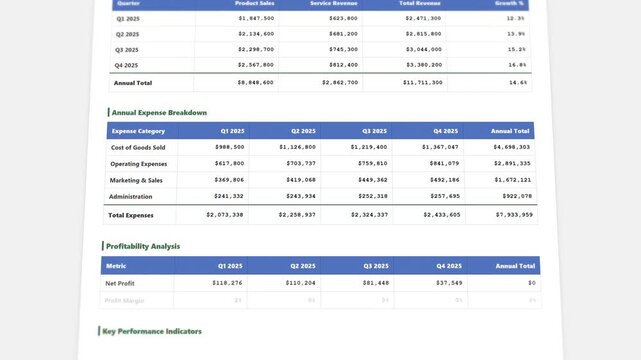The width and height of the screenshot is (641, 360).
Task: Click Administration annual total $922,078
Action: click(517, 196)
